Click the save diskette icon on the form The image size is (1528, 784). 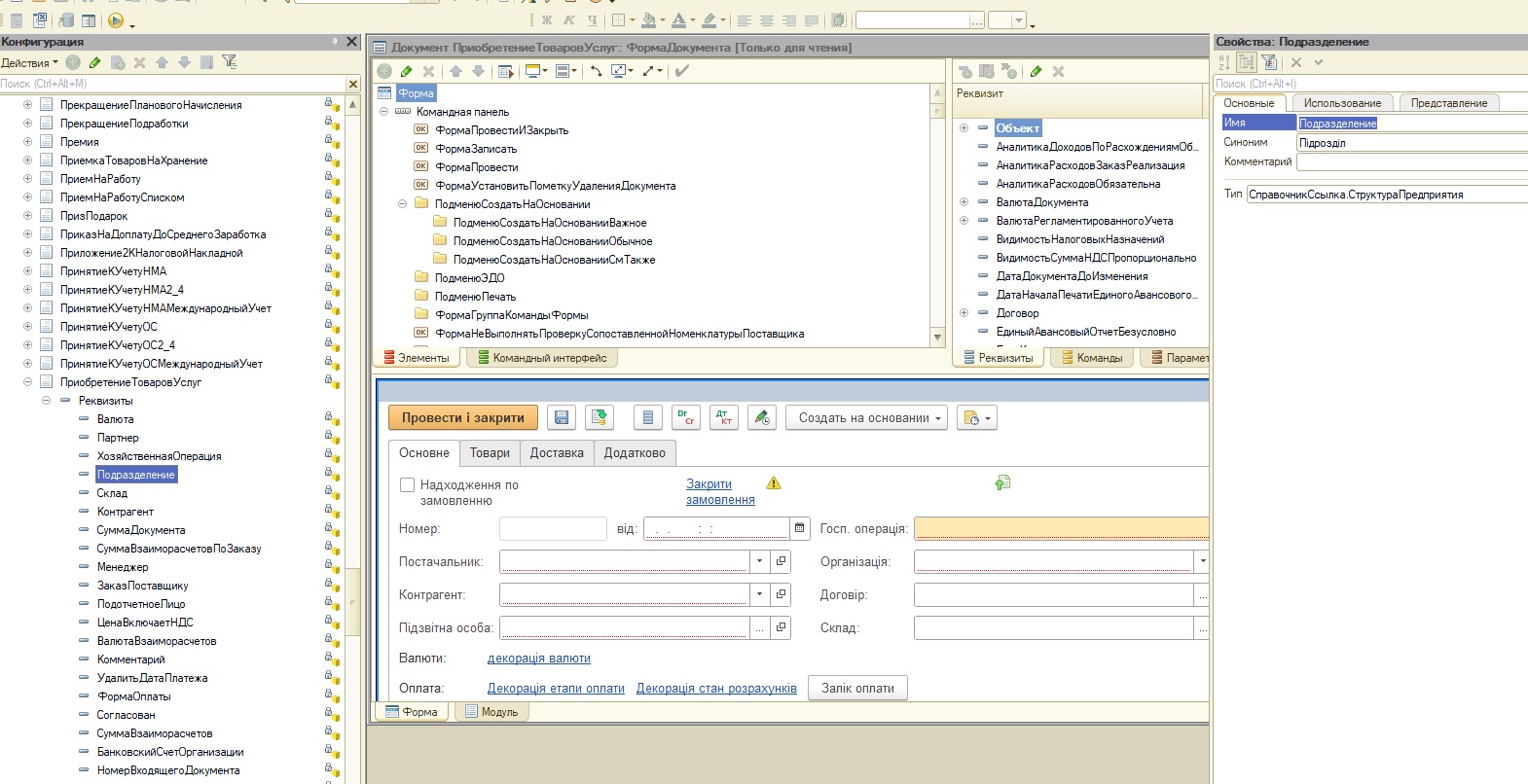(561, 418)
